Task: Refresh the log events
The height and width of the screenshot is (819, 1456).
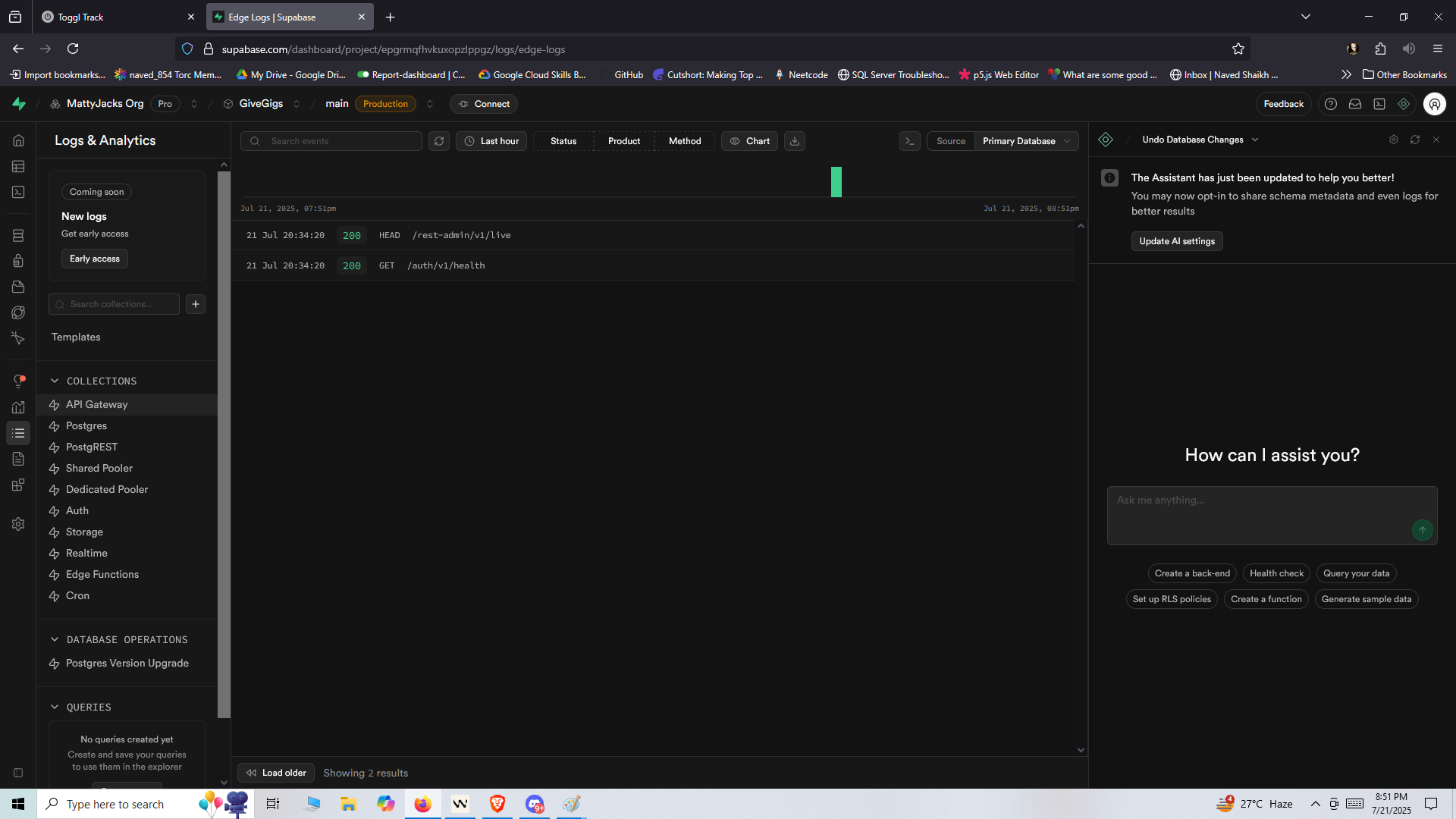Action: 439,141
